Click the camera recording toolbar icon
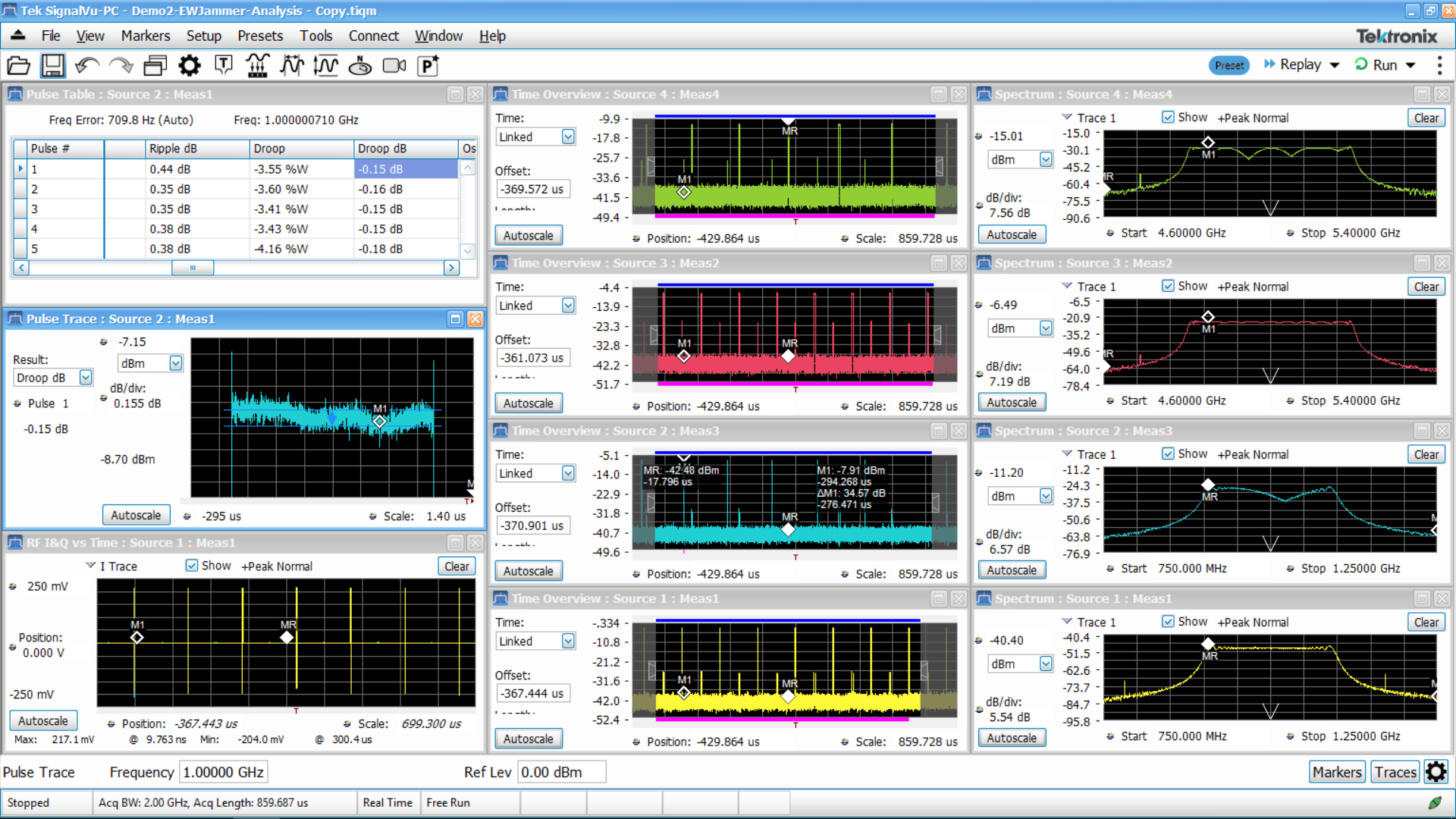The width and height of the screenshot is (1456, 819). 394,66
